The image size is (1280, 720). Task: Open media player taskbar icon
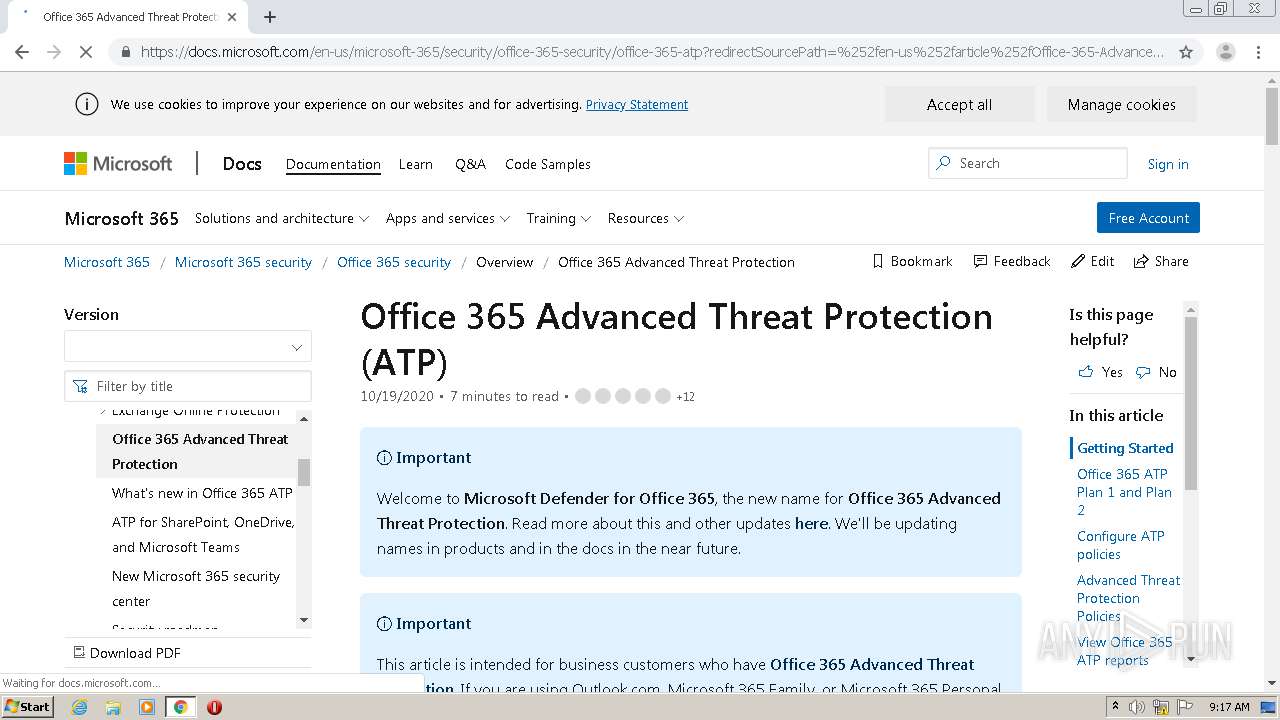pos(147,707)
